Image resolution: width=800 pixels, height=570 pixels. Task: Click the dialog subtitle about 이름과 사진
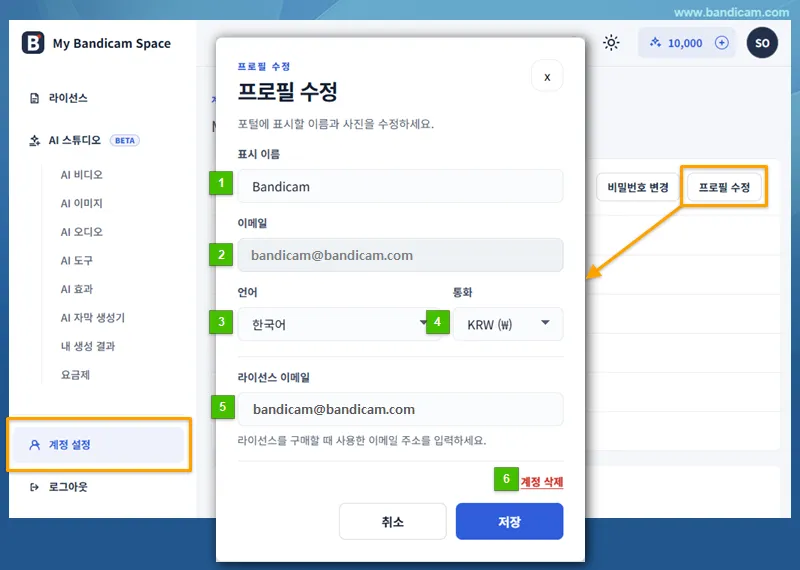tap(336, 124)
